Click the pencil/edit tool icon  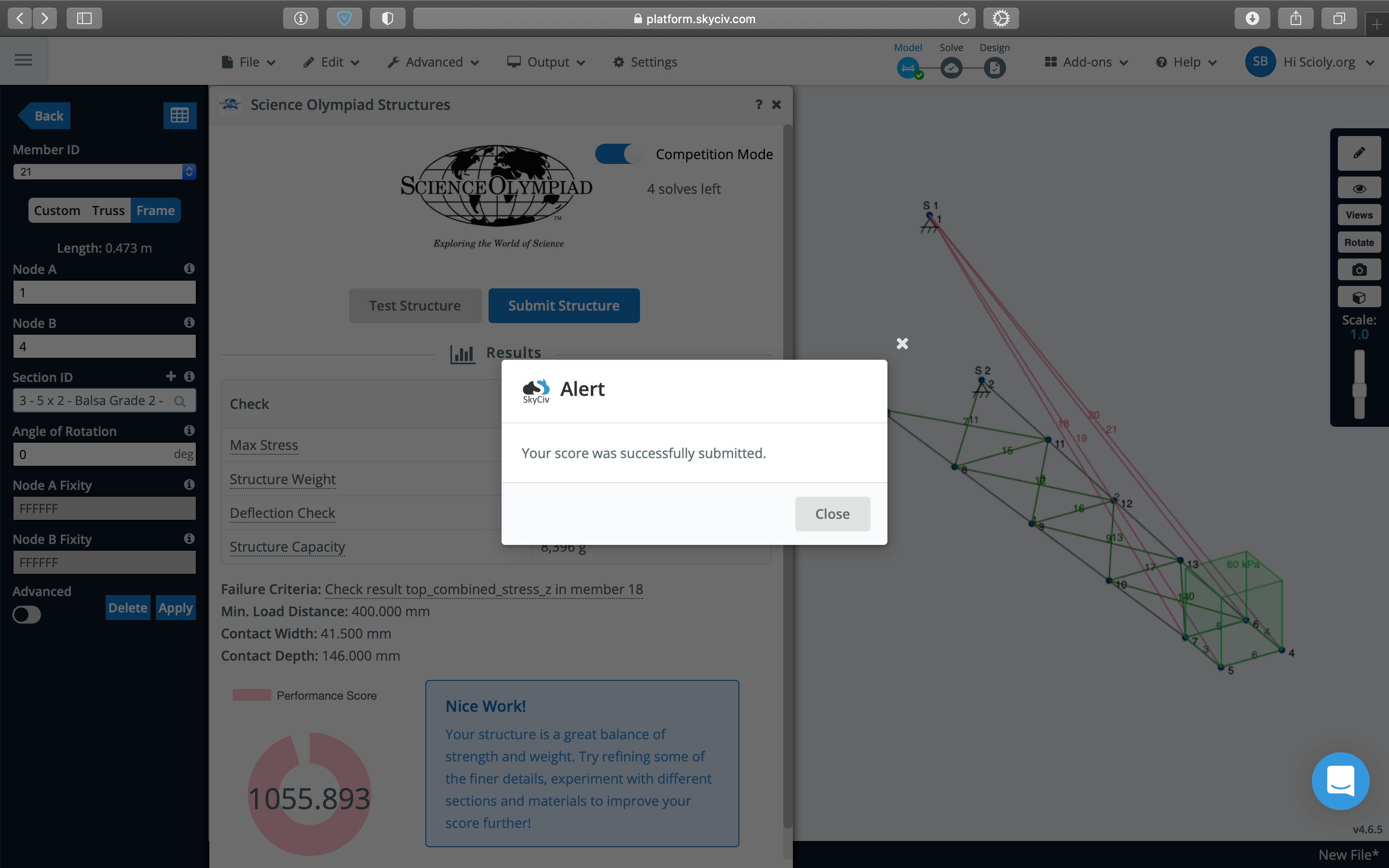tap(1358, 152)
